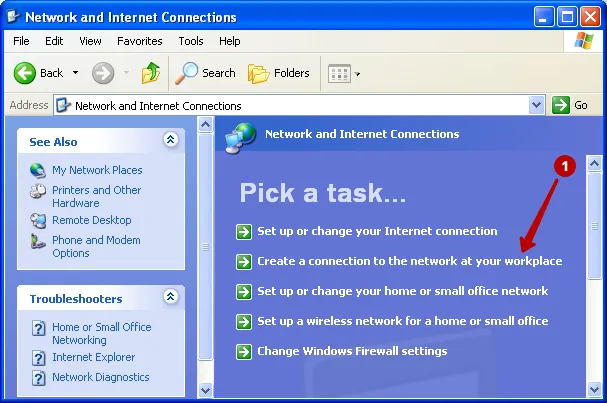Select Set up or change your Internet connection
The height and width of the screenshot is (403, 607).
pos(377,231)
